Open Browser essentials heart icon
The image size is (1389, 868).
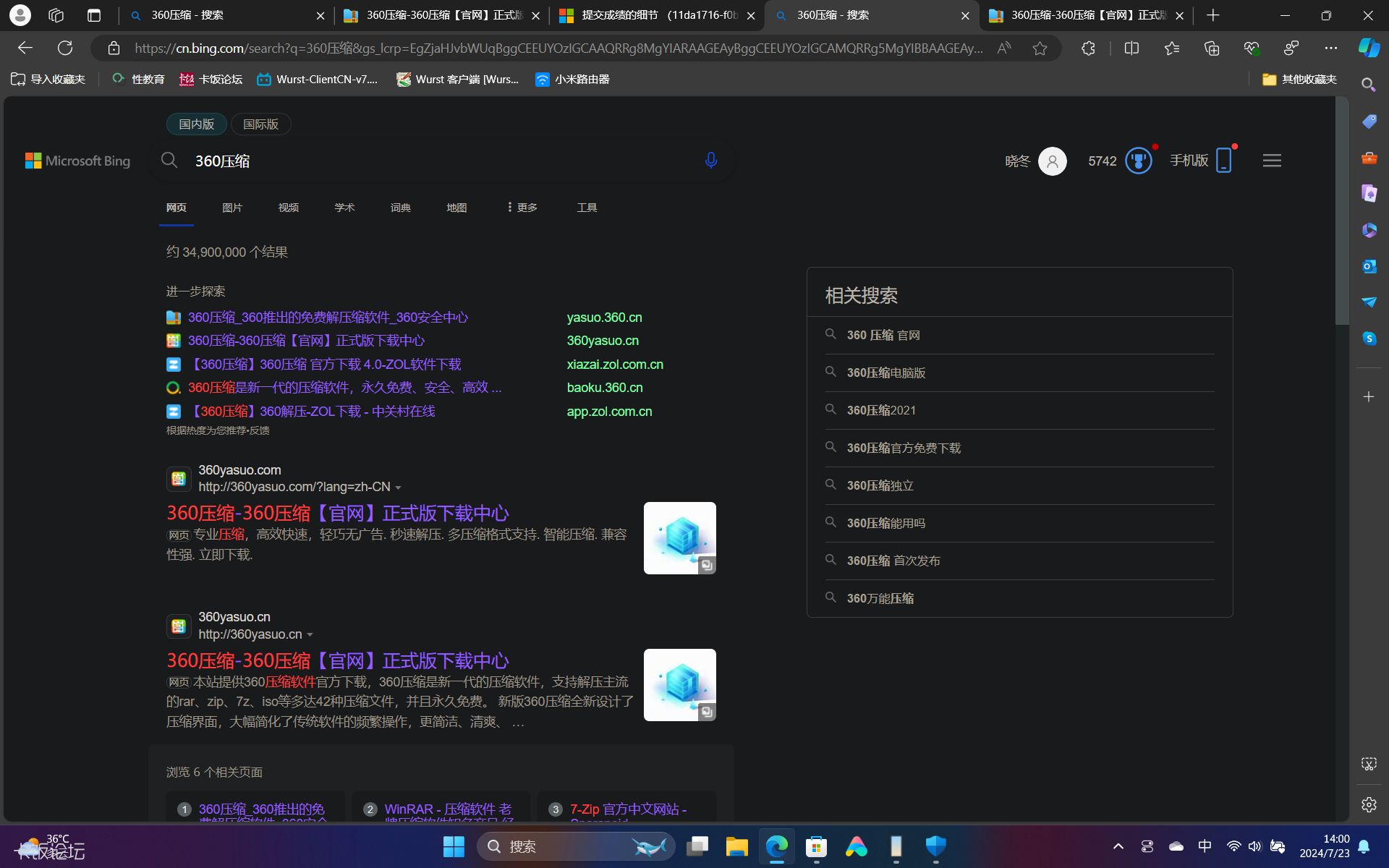(x=1252, y=48)
